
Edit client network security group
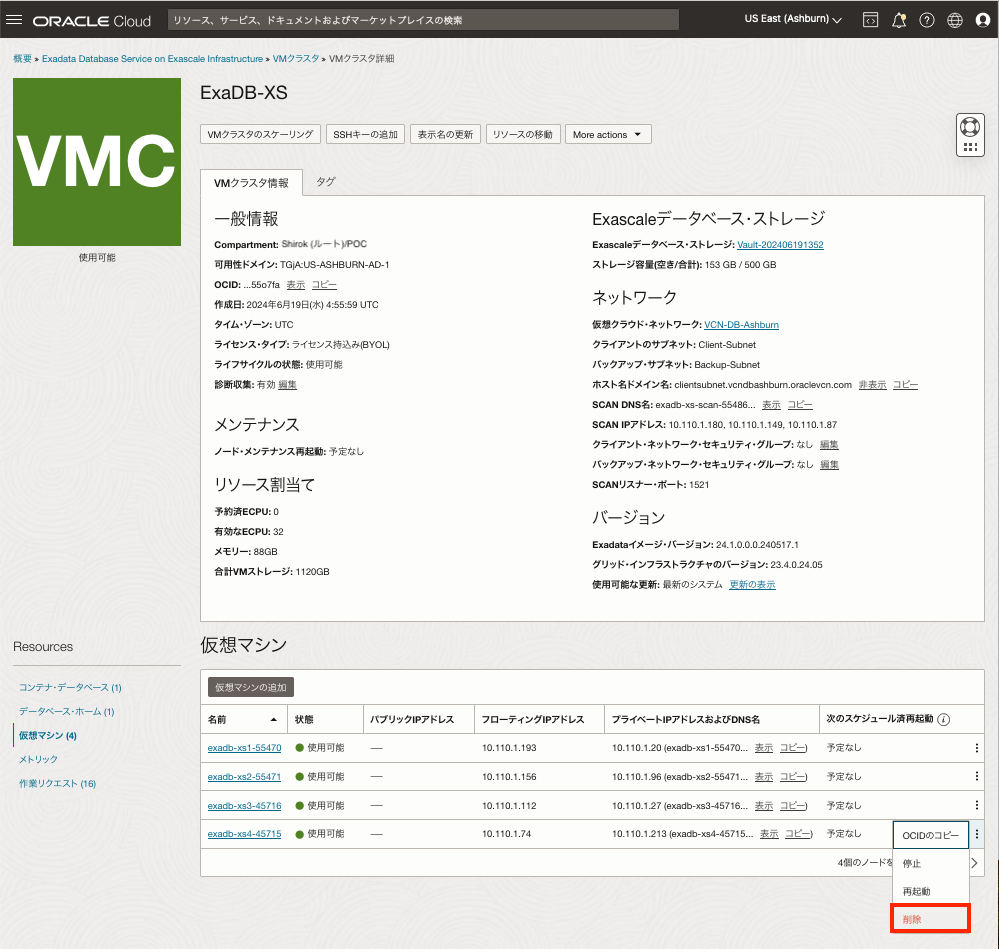tap(829, 445)
